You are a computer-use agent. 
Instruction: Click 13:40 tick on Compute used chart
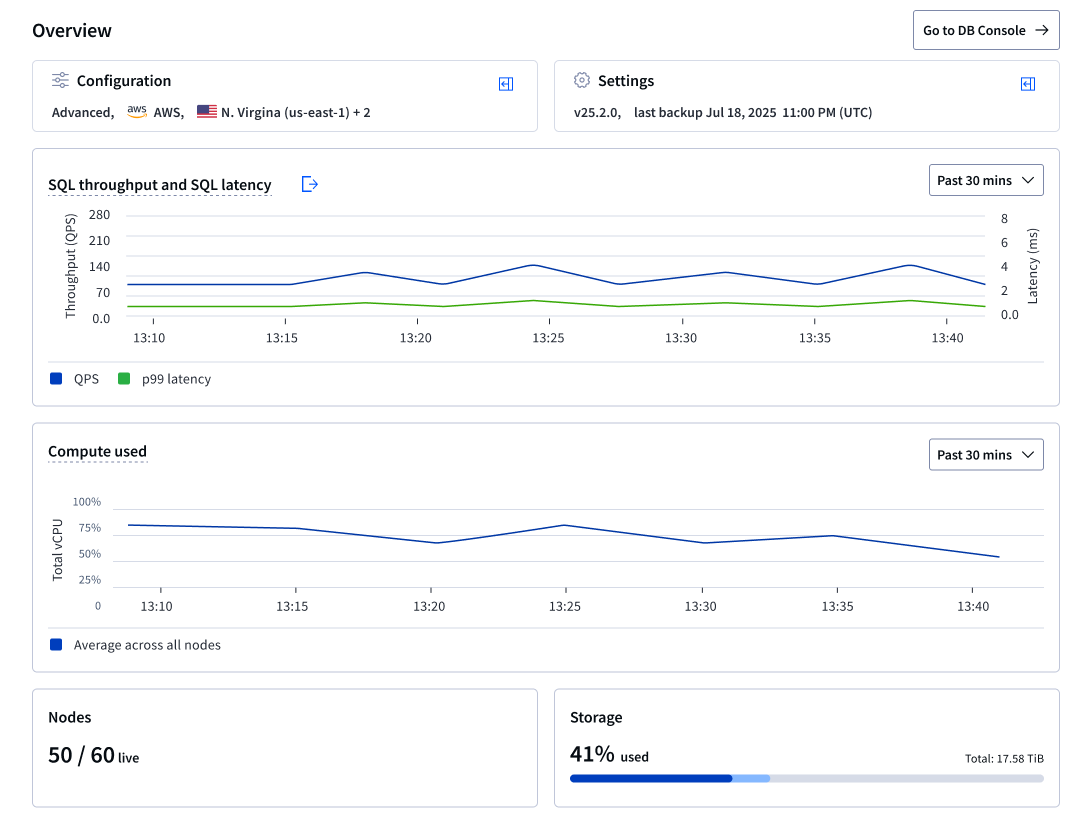pos(973,607)
